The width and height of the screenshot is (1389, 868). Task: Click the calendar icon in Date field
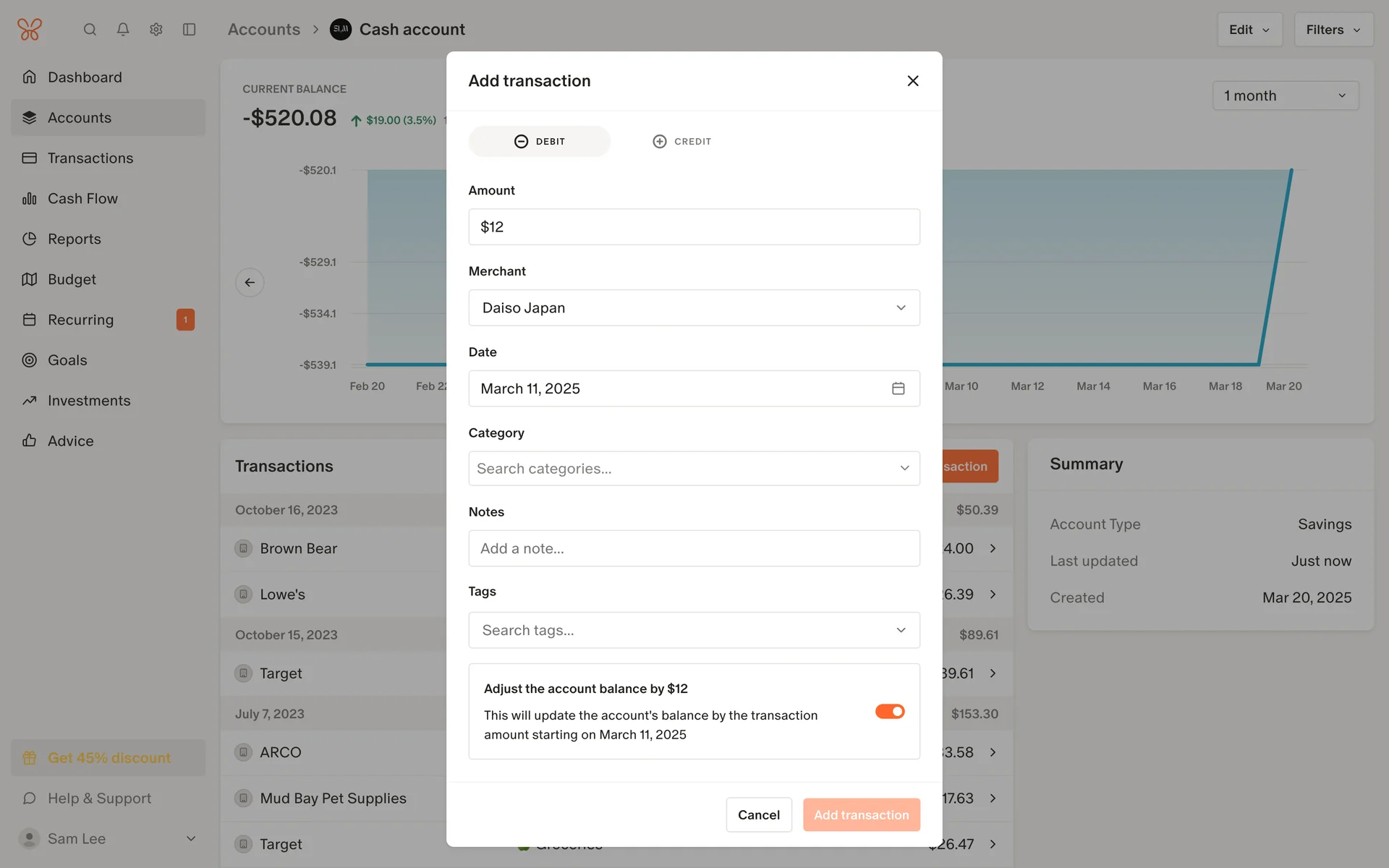(x=898, y=388)
